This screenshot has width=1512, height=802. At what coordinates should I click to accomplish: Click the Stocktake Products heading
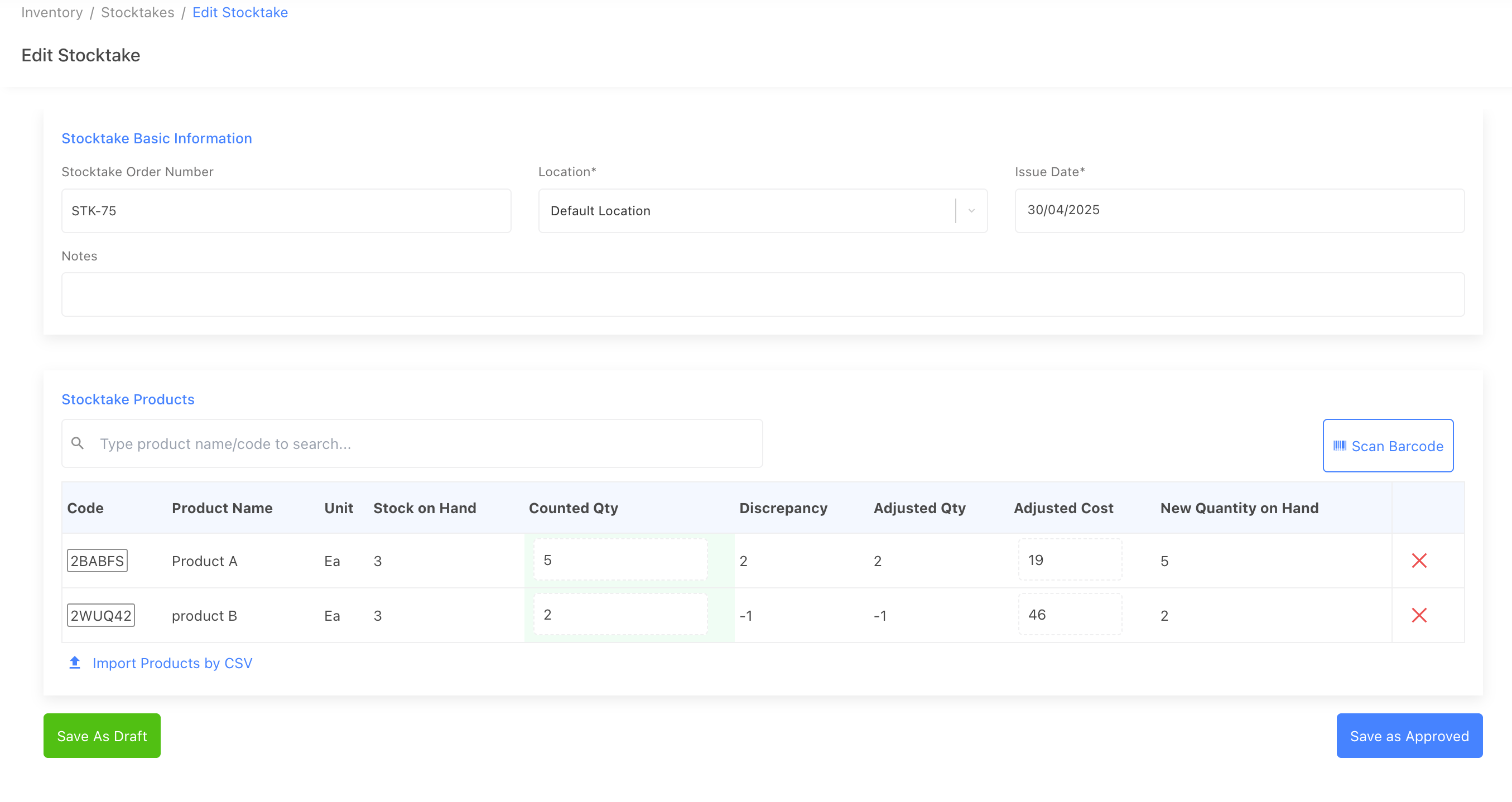coord(128,399)
